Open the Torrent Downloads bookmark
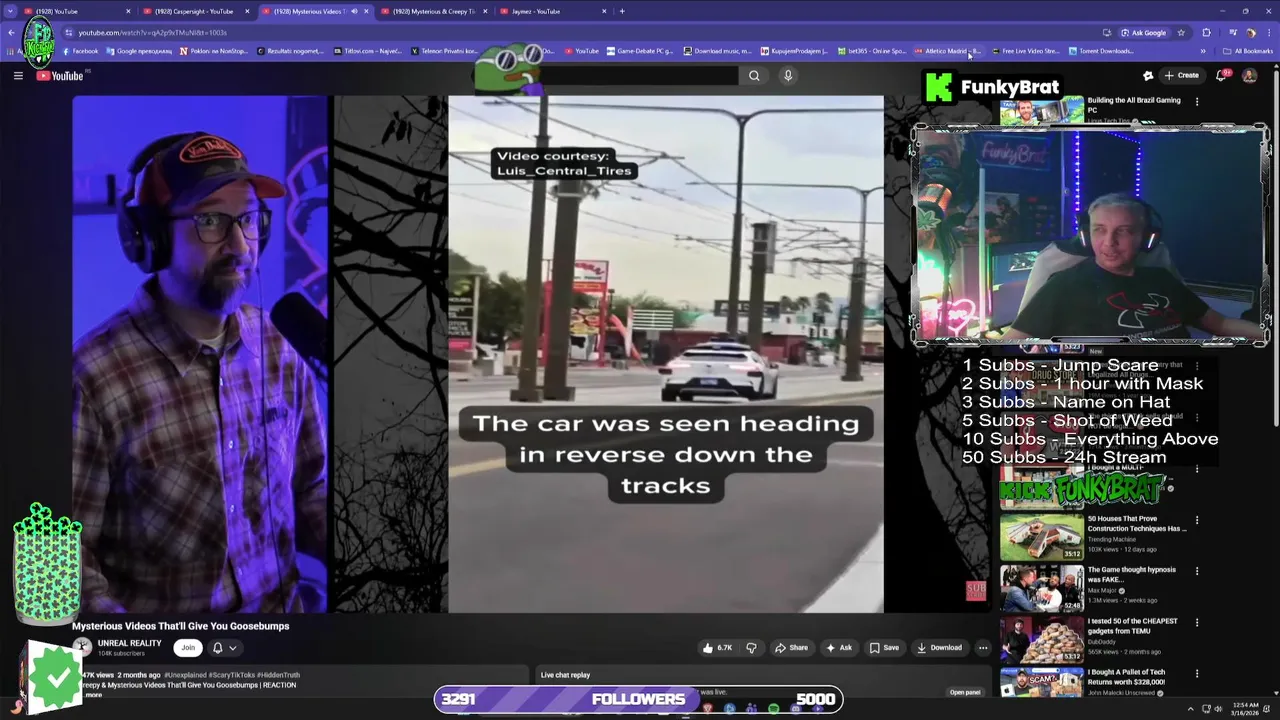This screenshot has height=720, width=1280. 1101,51
